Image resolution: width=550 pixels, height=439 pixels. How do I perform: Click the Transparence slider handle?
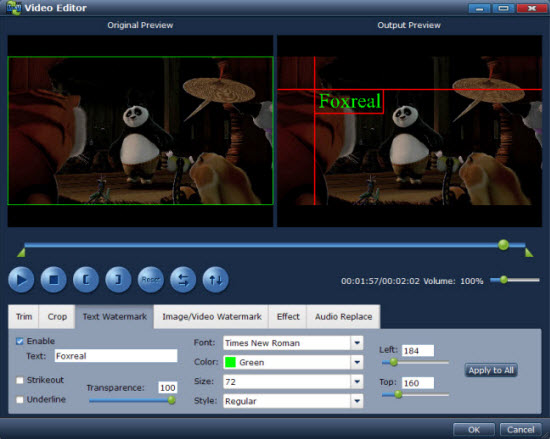pyautogui.click(x=172, y=400)
